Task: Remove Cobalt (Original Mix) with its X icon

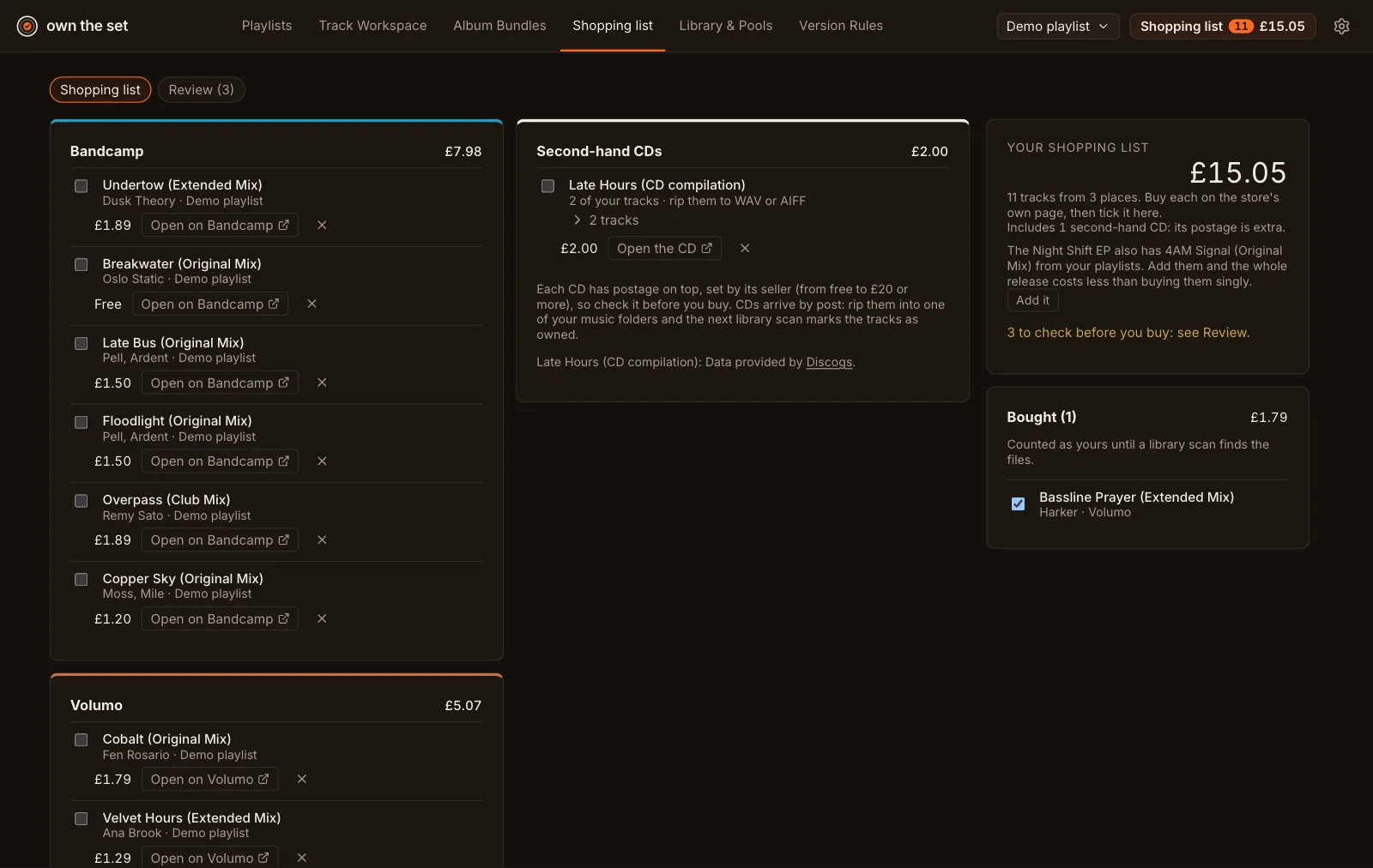Action: tap(301, 780)
